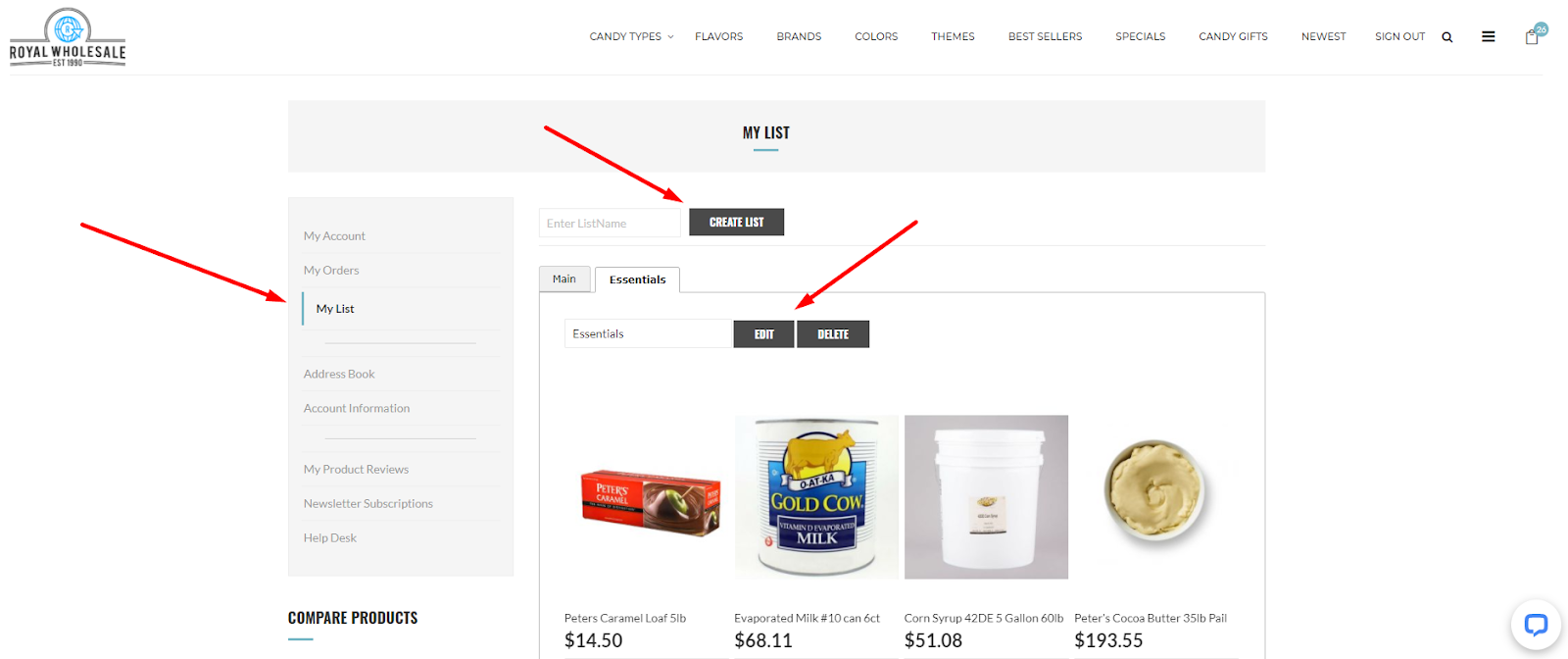Open Peters Caramel Loaf product image
Screen dimensions: 1568x659
click(x=647, y=496)
